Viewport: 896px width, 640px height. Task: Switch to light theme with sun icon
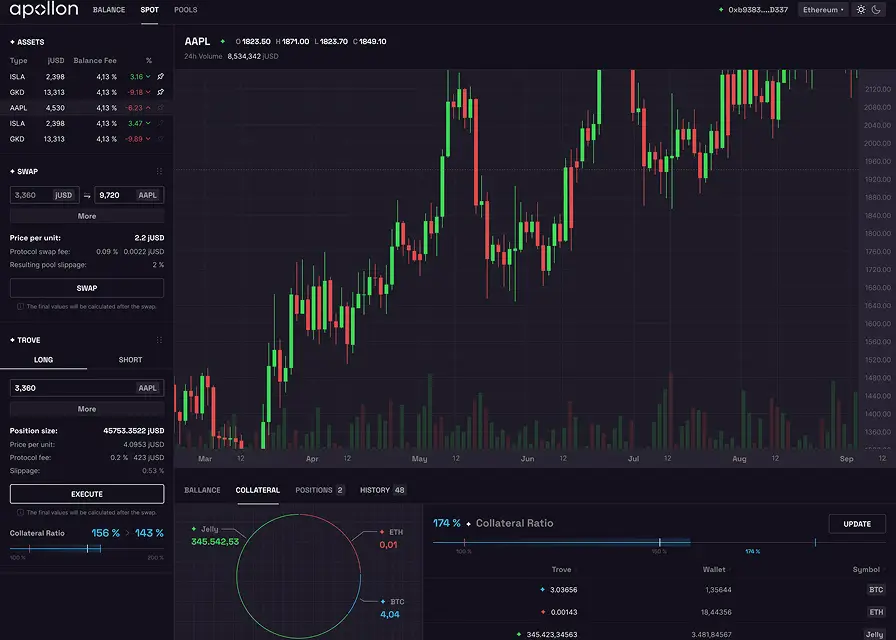tap(861, 10)
